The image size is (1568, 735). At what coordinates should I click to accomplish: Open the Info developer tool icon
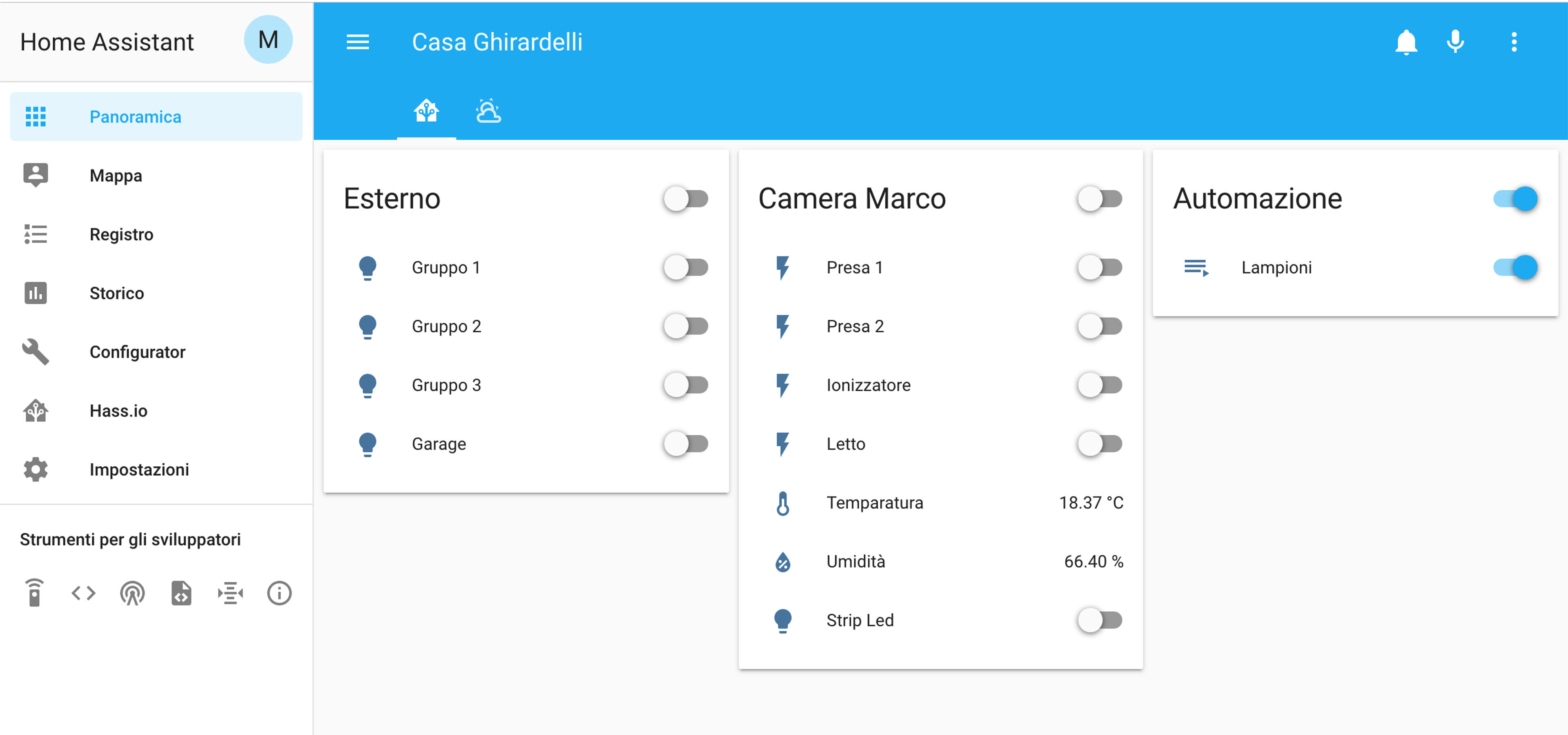279,592
